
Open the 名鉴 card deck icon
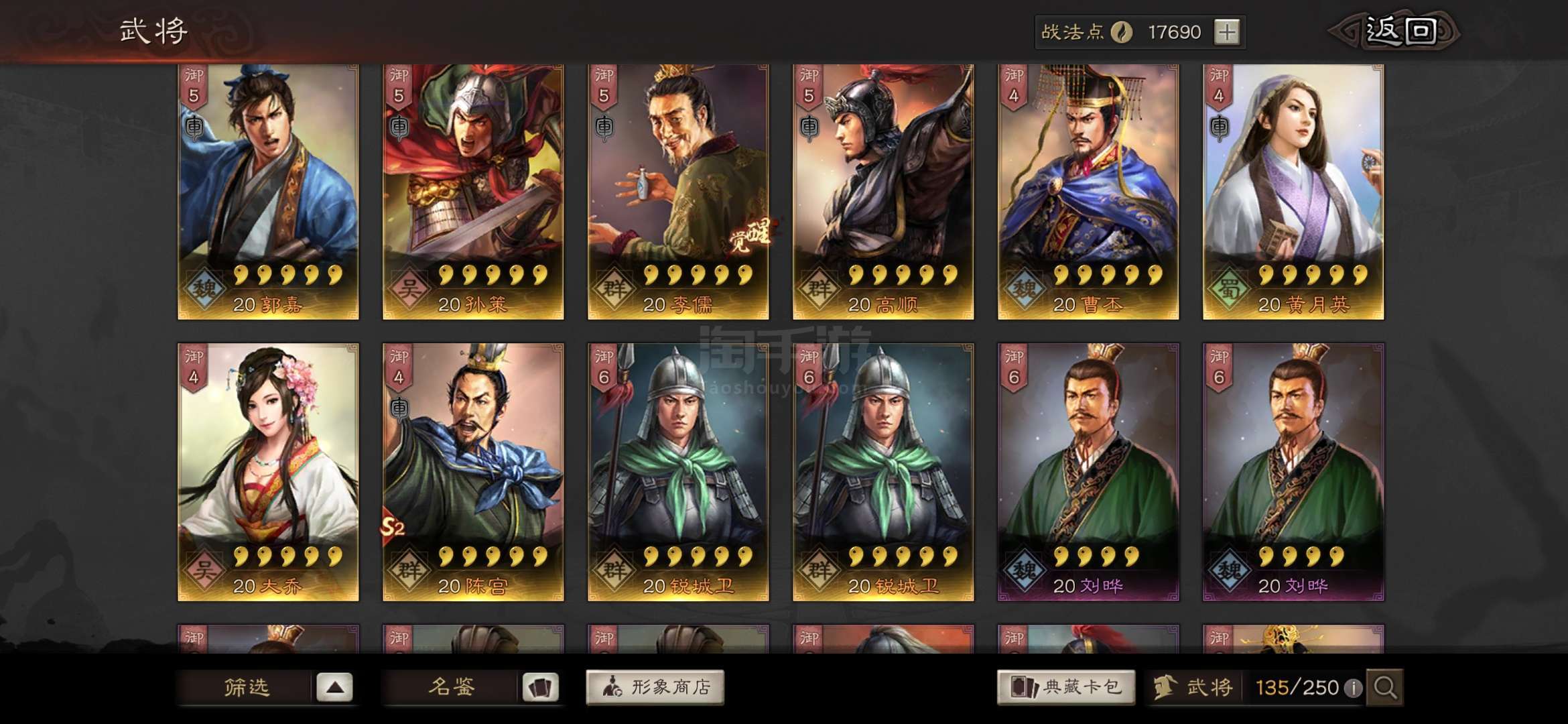click(x=540, y=688)
